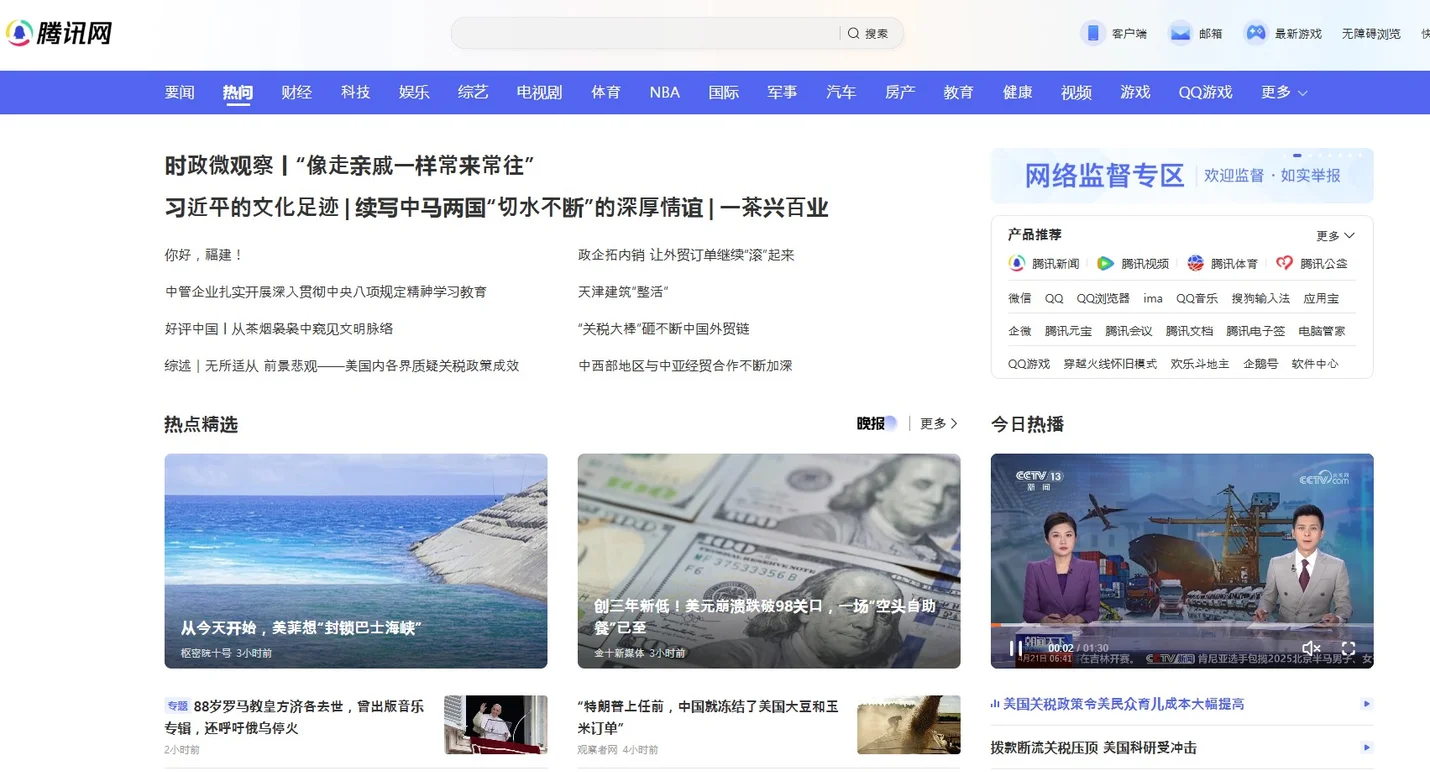Expand the 更多 menu in navigation bar
This screenshot has height=772, width=1430.
click(1284, 92)
